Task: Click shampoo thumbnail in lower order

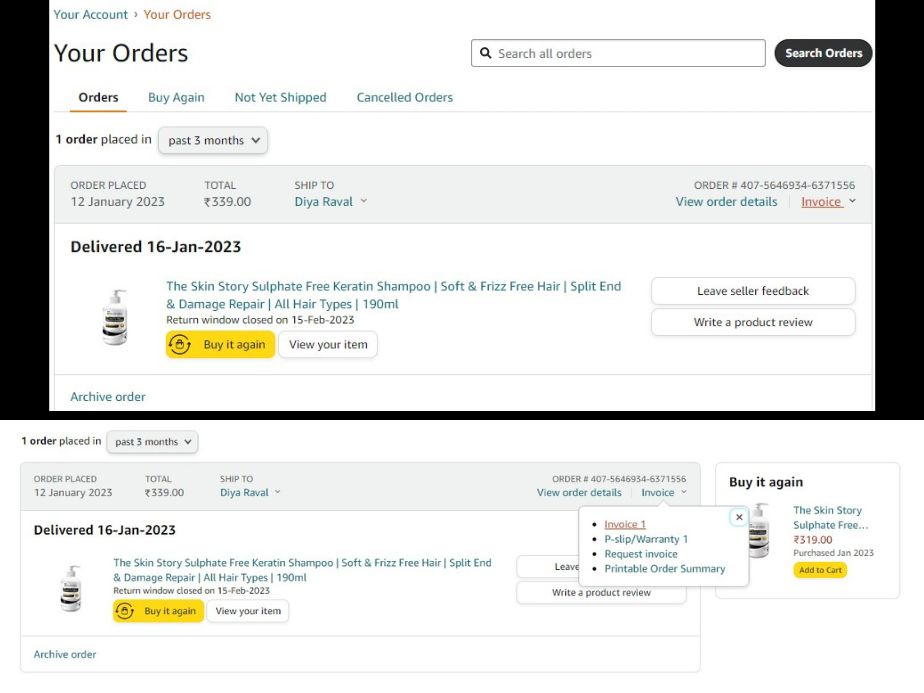Action: [x=71, y=588]
